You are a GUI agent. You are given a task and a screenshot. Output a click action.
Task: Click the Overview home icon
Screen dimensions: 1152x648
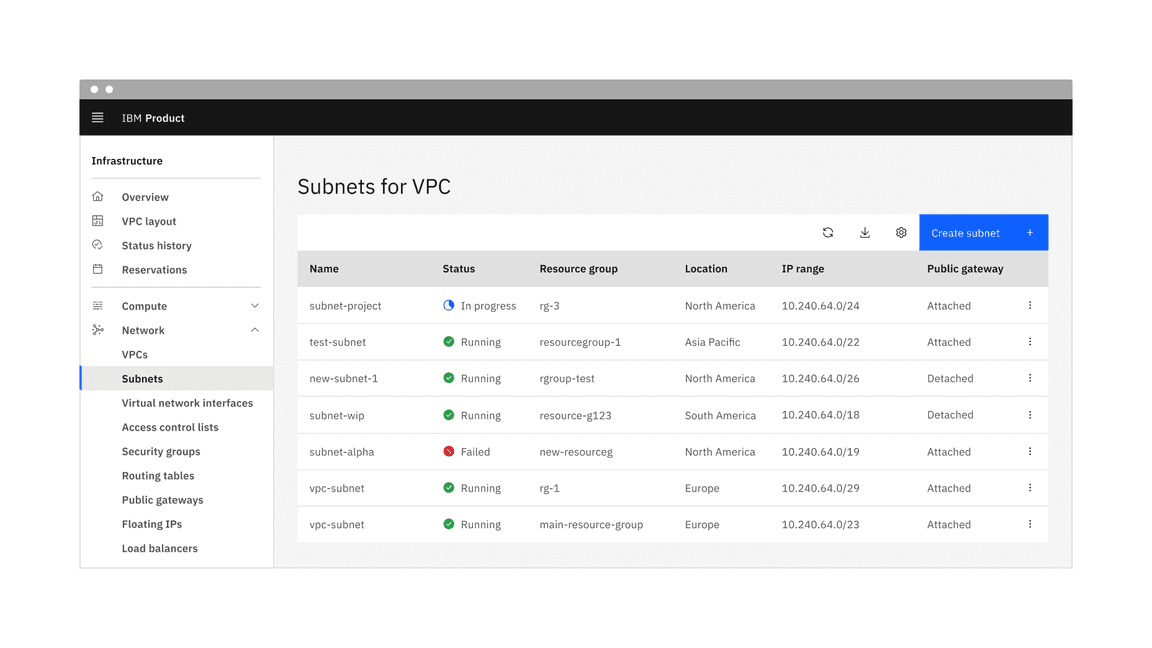coord(98,197)
